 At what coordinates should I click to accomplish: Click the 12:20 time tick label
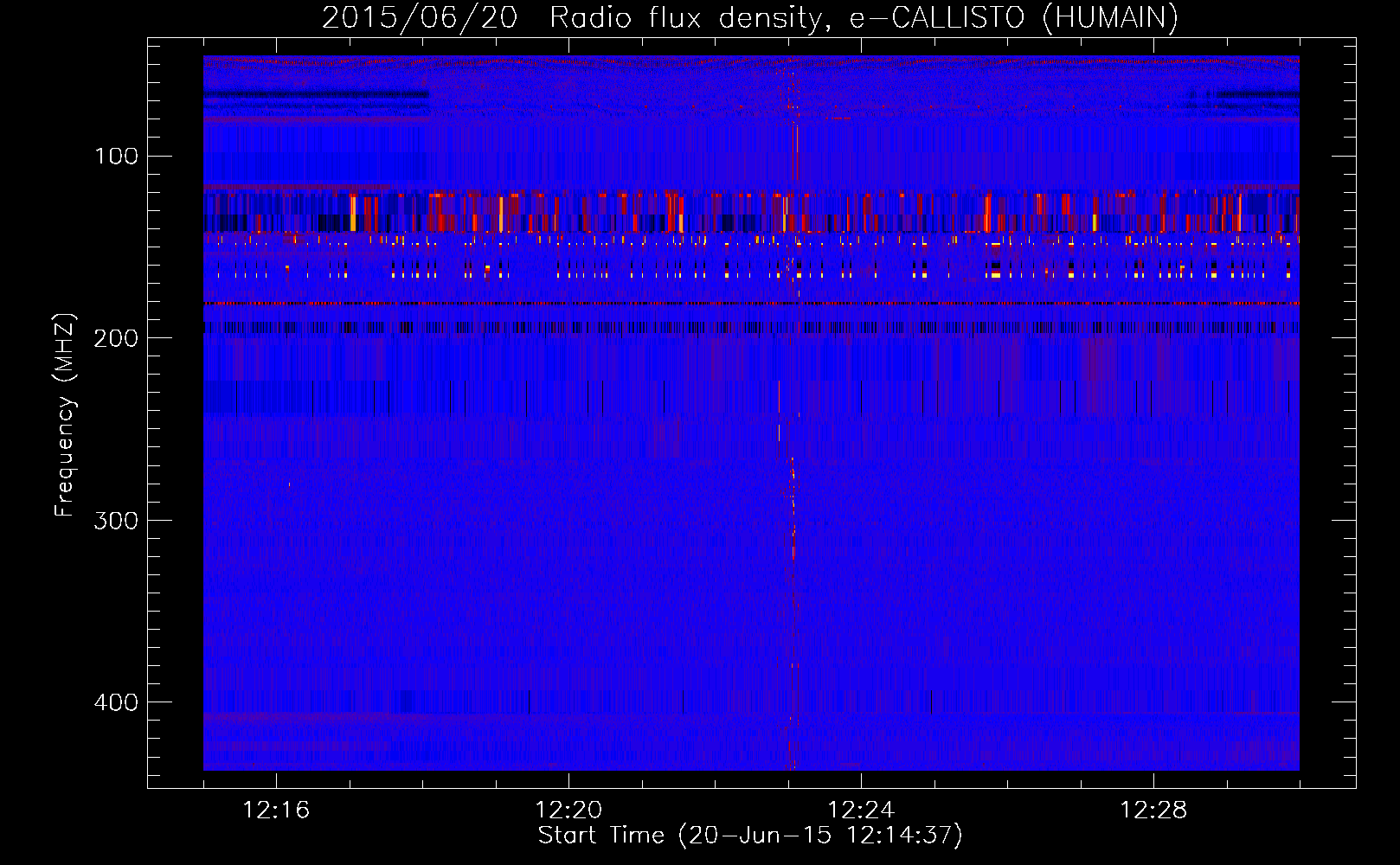pos(568,811)
